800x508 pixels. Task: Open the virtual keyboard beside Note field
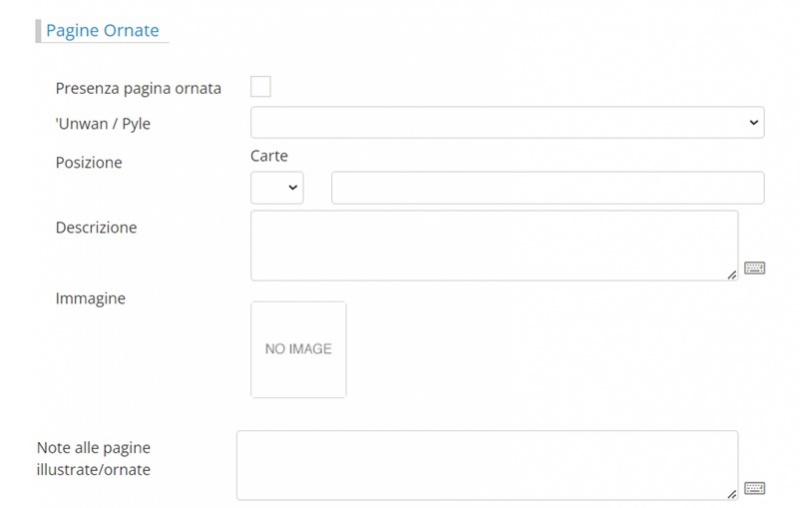pyautogui.click(x=755, y=488)
